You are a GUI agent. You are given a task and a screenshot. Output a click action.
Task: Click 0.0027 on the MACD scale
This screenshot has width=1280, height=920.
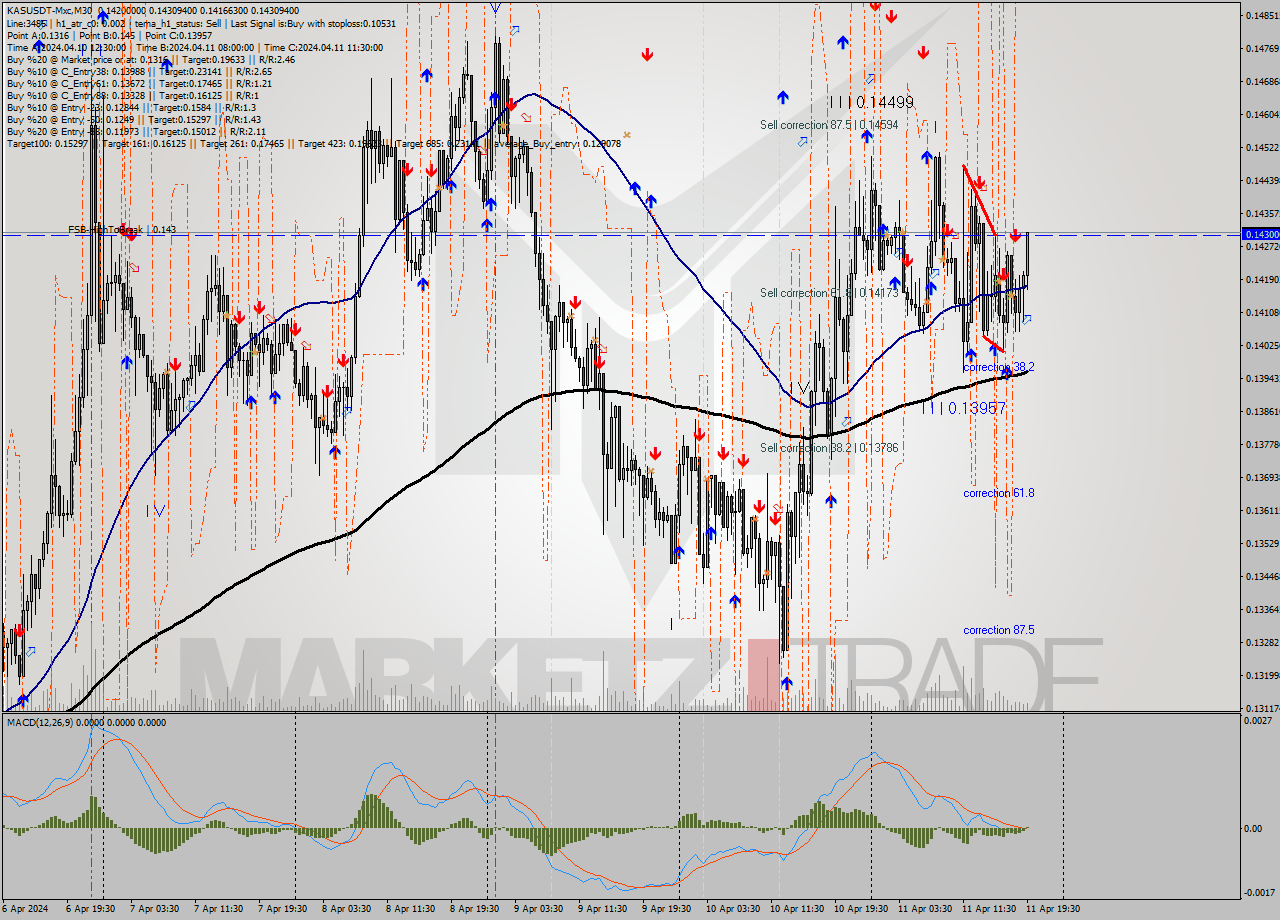tap(1258, 720)
